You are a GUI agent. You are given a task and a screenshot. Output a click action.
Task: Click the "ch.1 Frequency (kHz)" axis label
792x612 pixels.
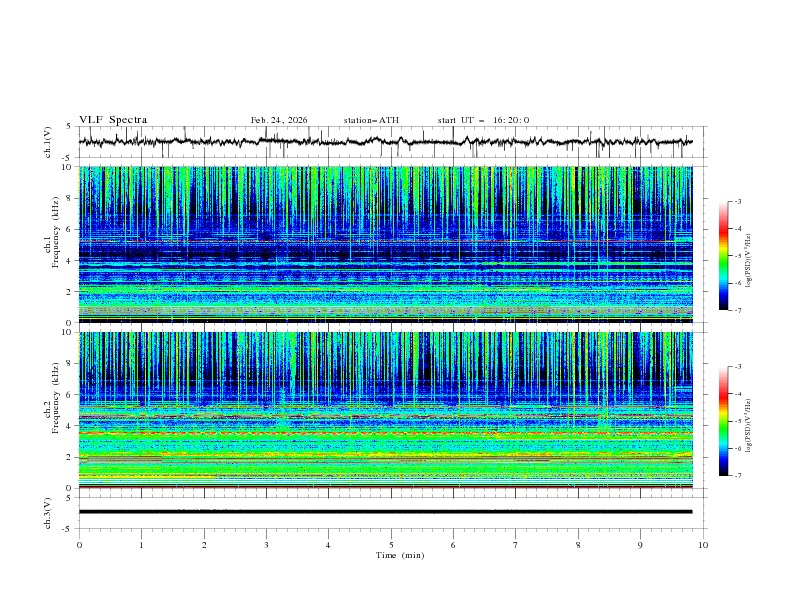[52, 231]
